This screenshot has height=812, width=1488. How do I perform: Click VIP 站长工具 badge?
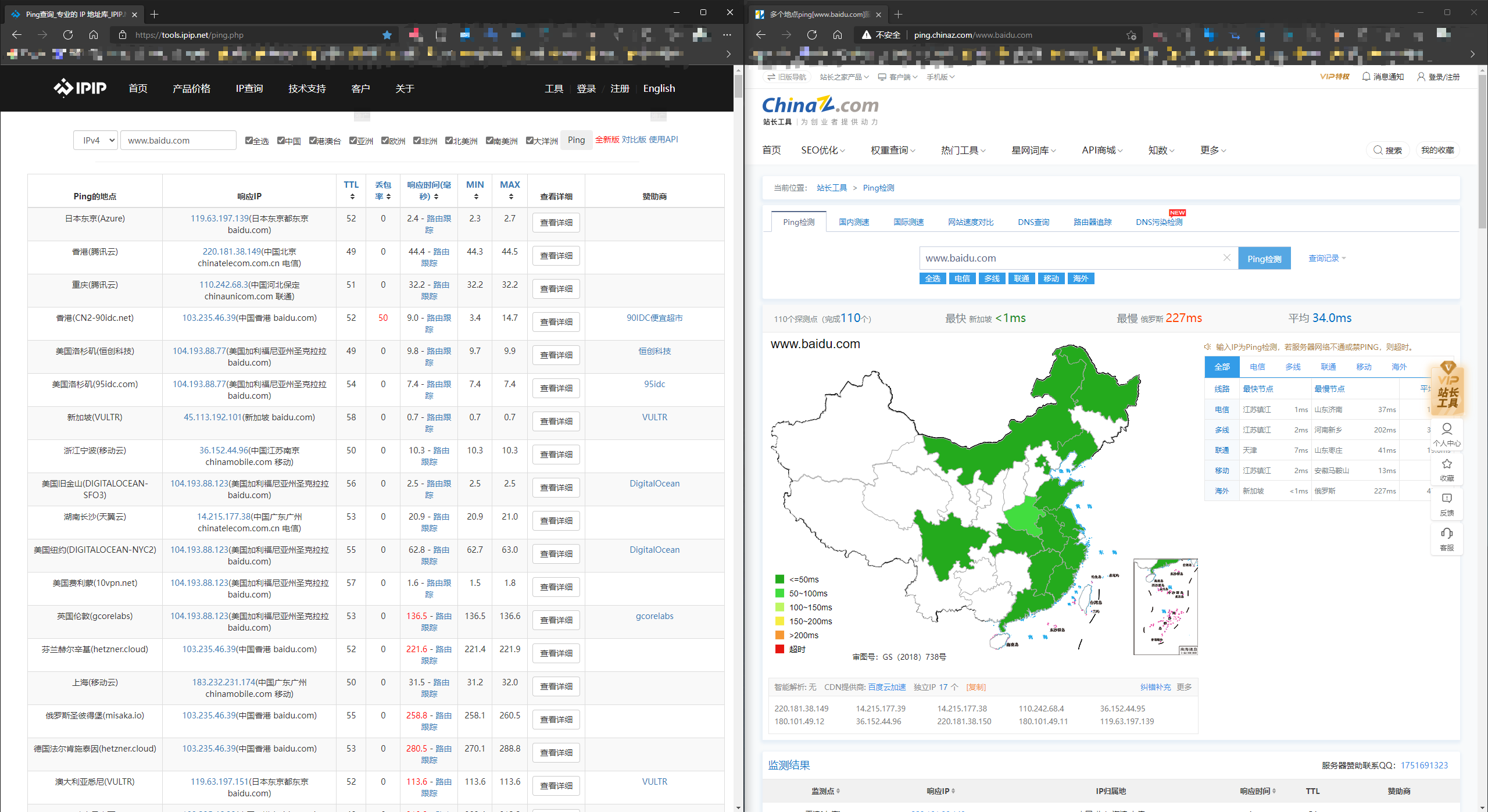coord(1447,388)
